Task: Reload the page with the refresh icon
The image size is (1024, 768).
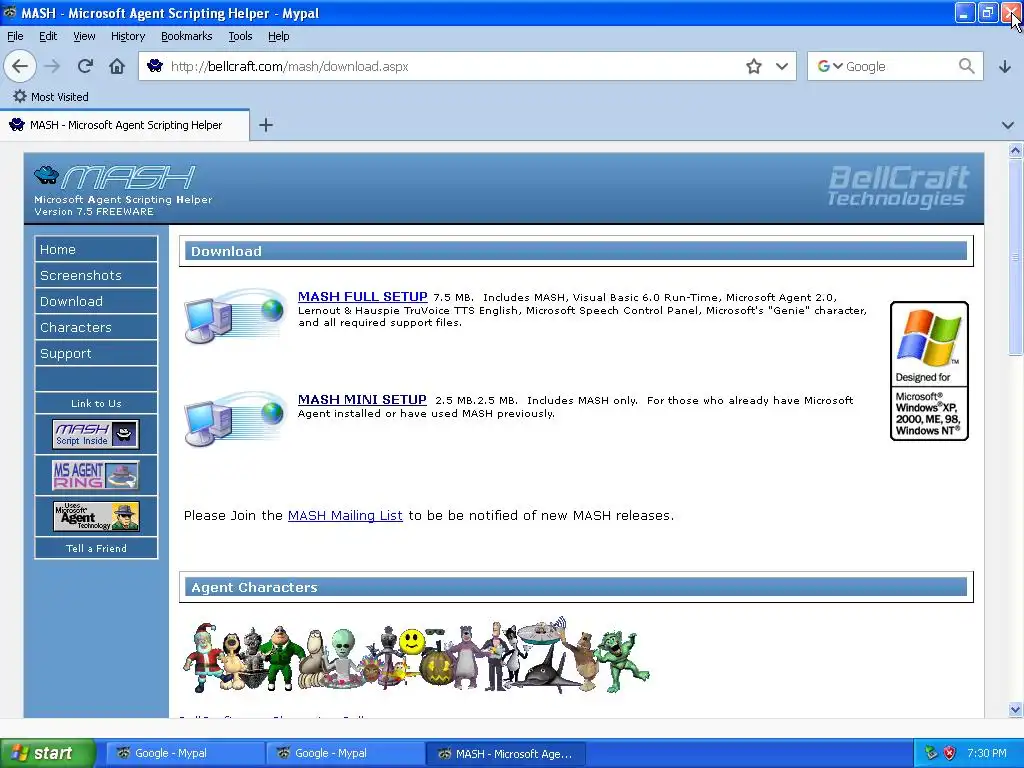Action: (85, 66)
